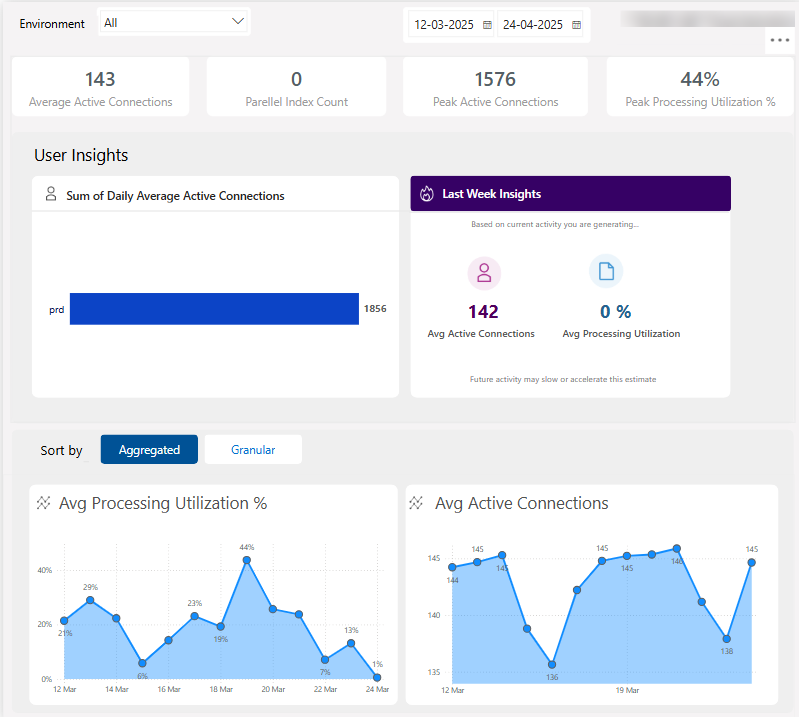Viewport: 799px width, 717px height.
Task: Click the three-dot more options icon
Action: point(780,40)
